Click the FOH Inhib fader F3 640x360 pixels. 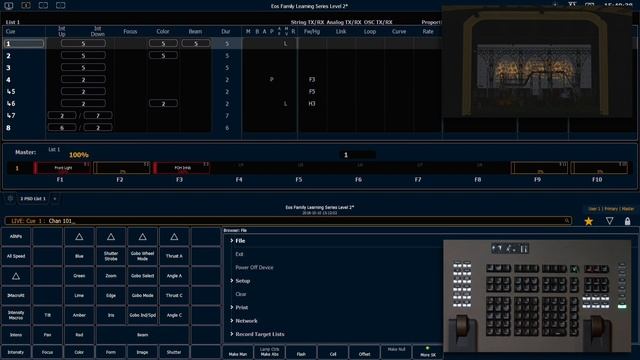click(x=182, y=168)
